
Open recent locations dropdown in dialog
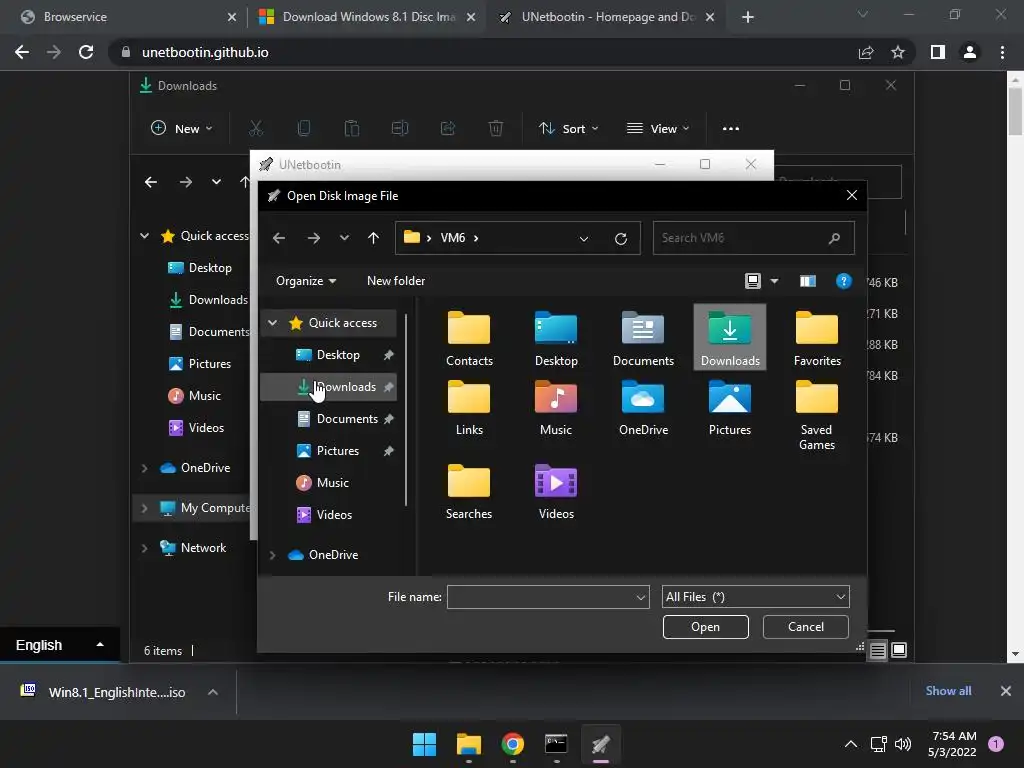point(344,238)
